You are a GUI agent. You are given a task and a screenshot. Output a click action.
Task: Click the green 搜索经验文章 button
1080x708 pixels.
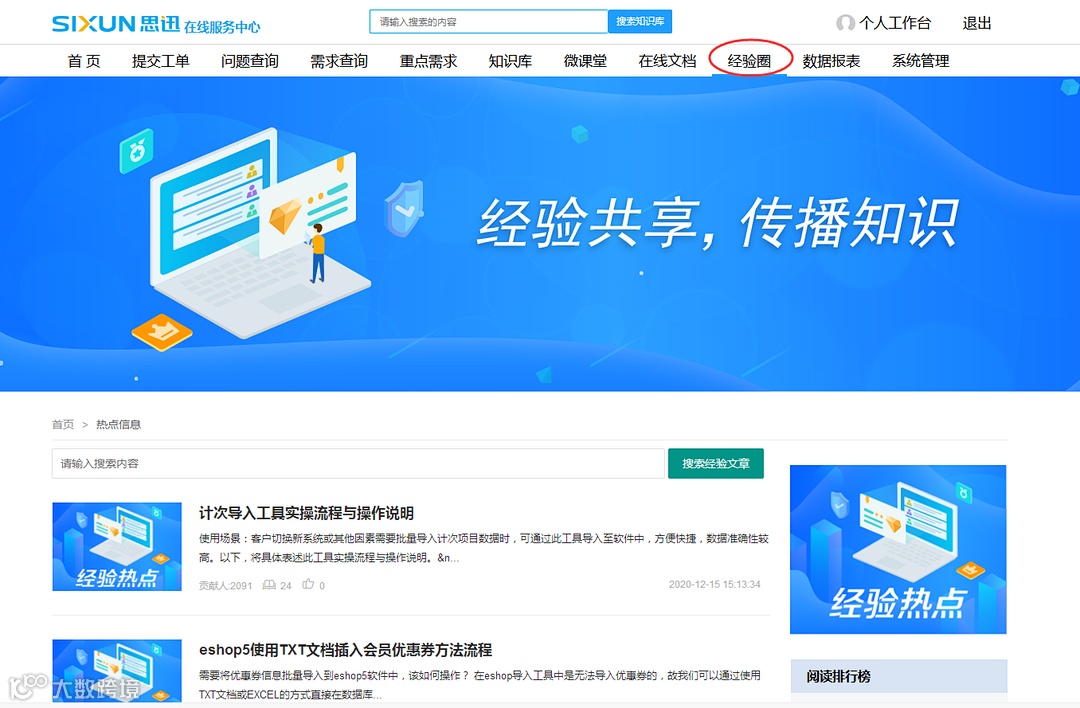click(x=716, y=464)
